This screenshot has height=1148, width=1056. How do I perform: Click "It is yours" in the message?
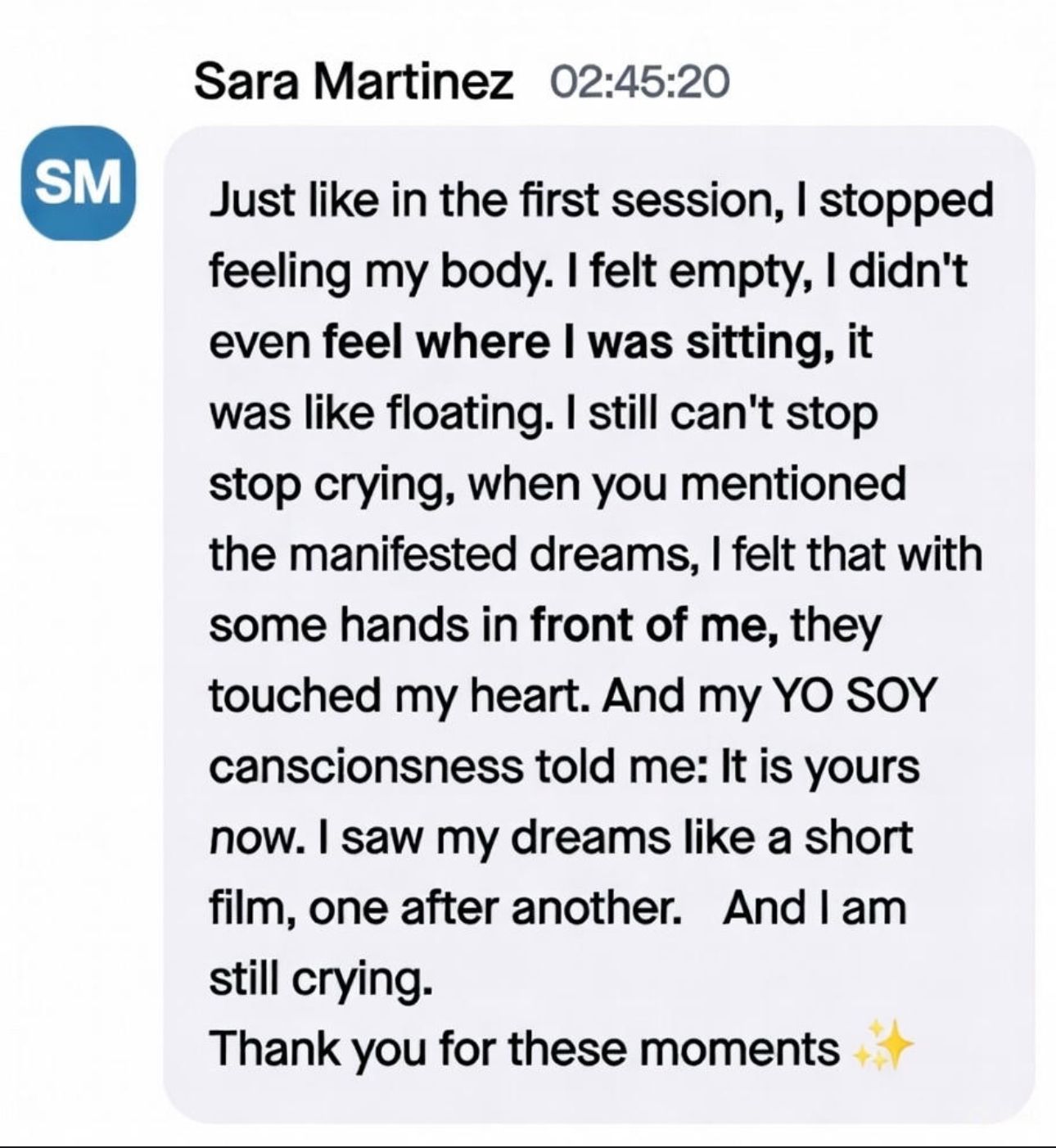coord(819,768)
